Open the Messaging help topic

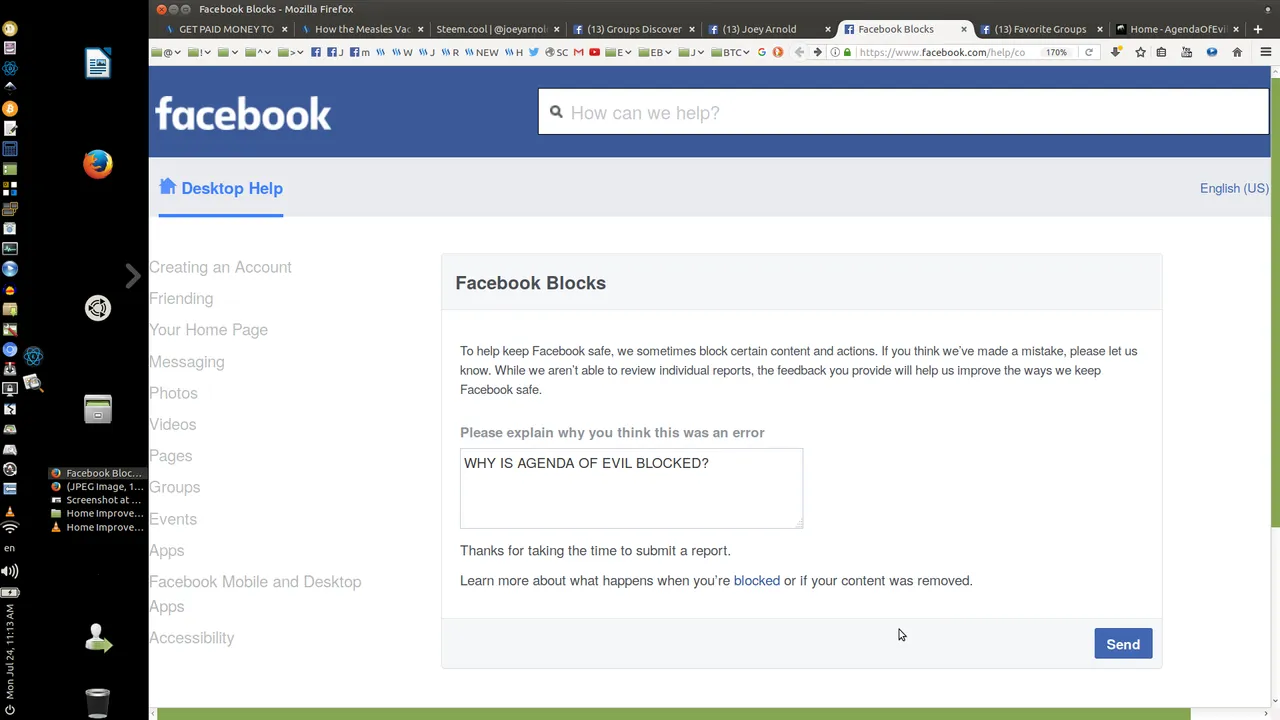187,361
